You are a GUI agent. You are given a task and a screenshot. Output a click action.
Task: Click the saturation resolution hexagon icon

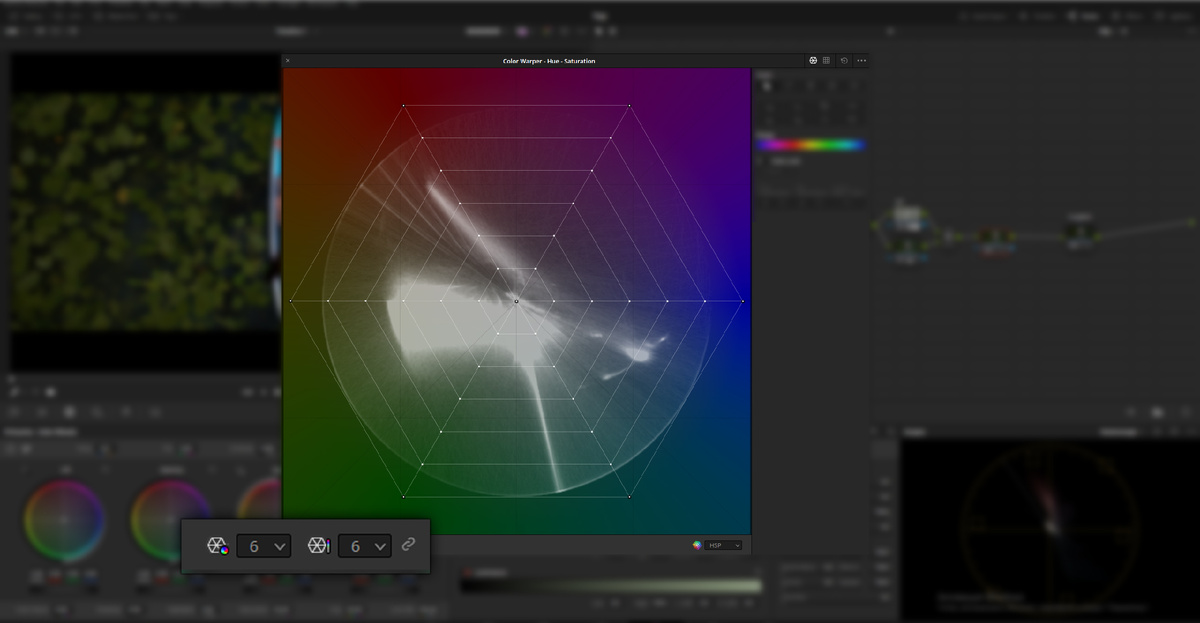coord(319,546)
